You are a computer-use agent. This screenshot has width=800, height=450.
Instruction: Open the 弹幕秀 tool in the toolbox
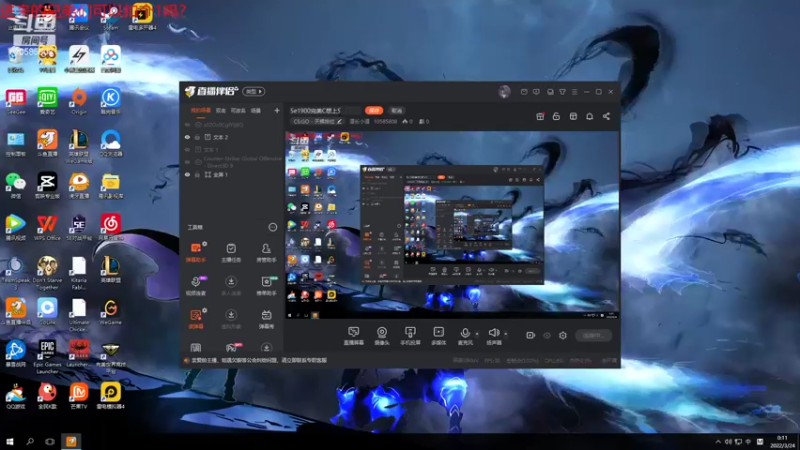[266, 319]
